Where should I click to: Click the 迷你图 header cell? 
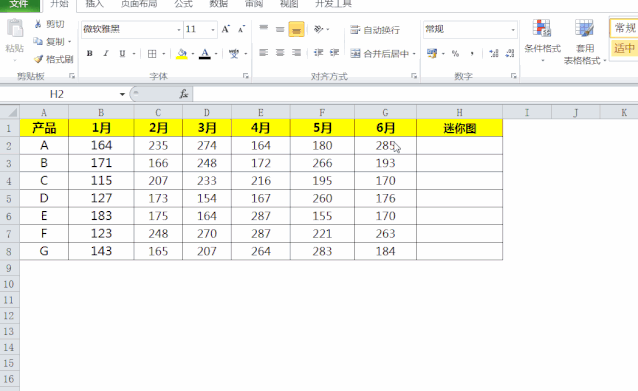459,128
